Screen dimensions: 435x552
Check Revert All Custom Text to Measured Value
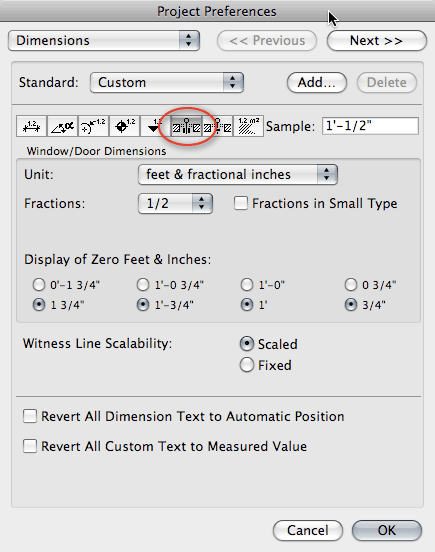pos(30,446)
